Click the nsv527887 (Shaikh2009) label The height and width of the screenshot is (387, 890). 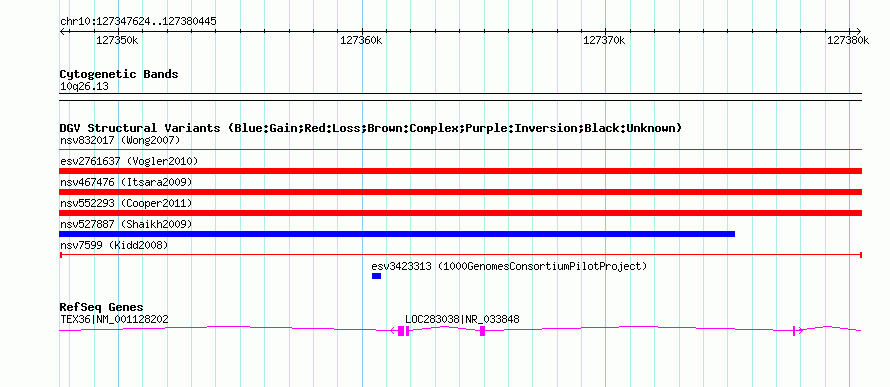(126, 224)
